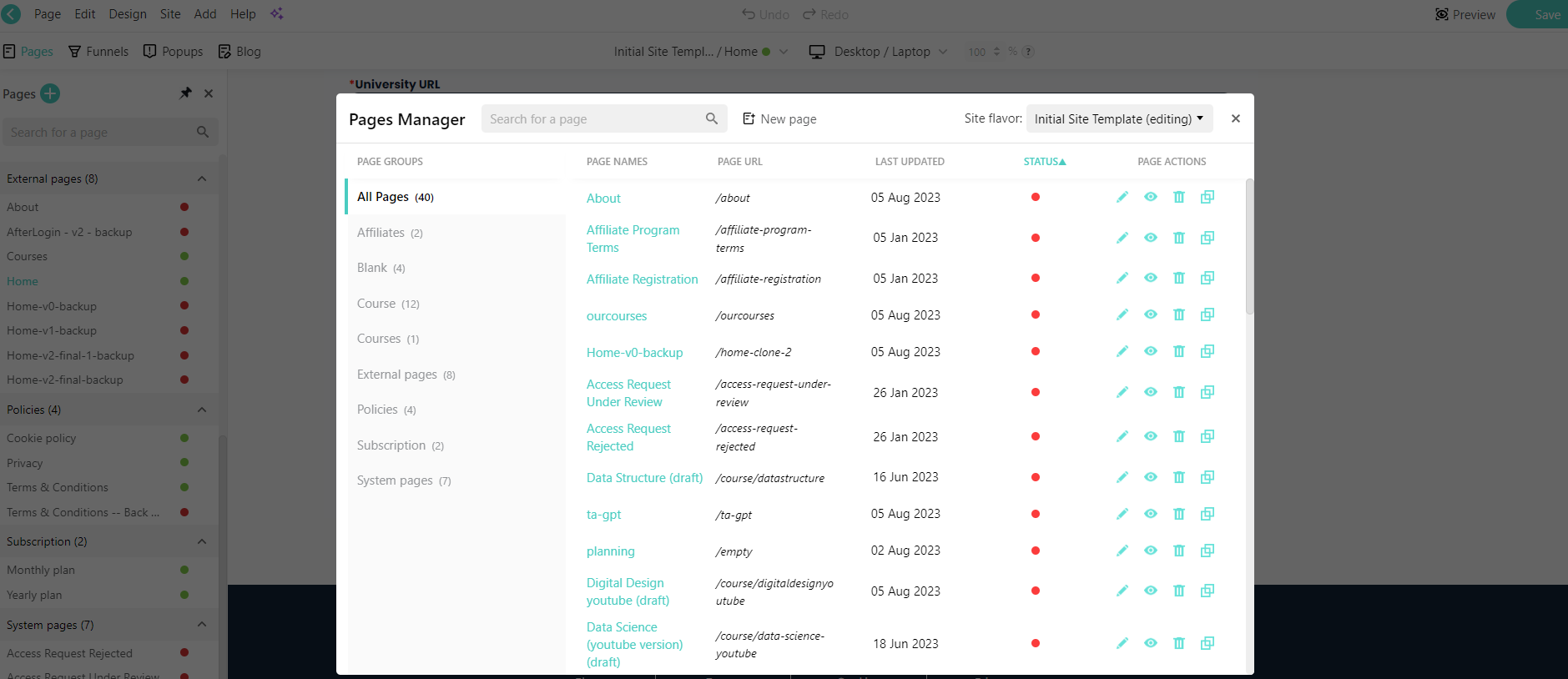1568x679 pixels.
Task: Switch to the Funnels tab
Action: coord(98,52)
